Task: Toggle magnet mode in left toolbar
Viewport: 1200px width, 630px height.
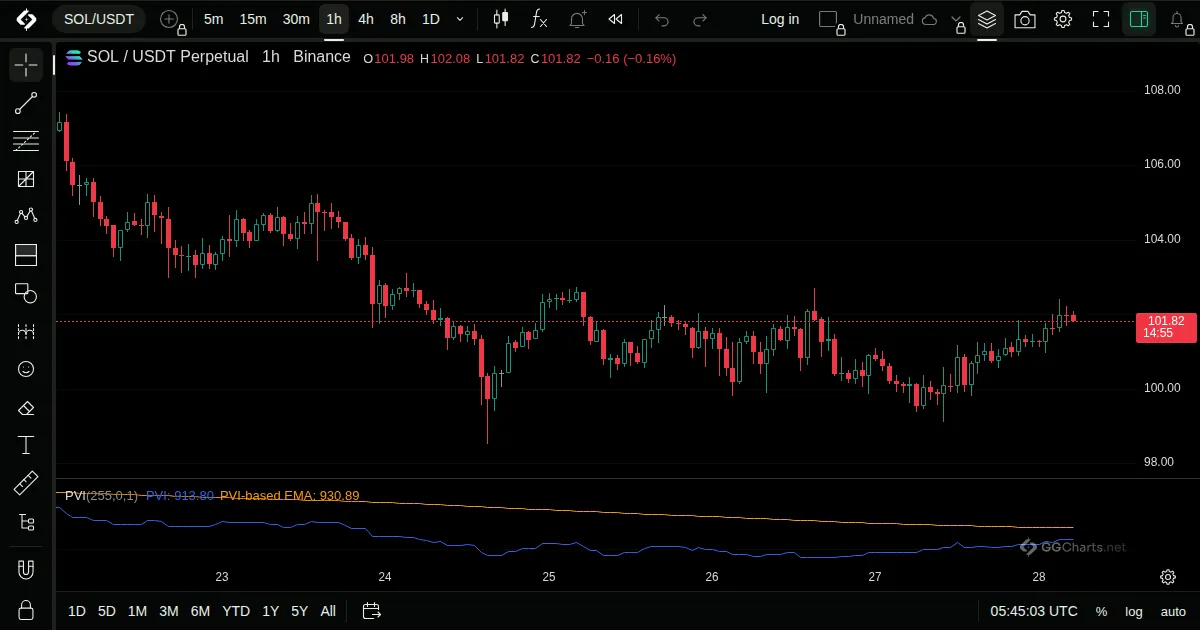Action: click(26, 570)
